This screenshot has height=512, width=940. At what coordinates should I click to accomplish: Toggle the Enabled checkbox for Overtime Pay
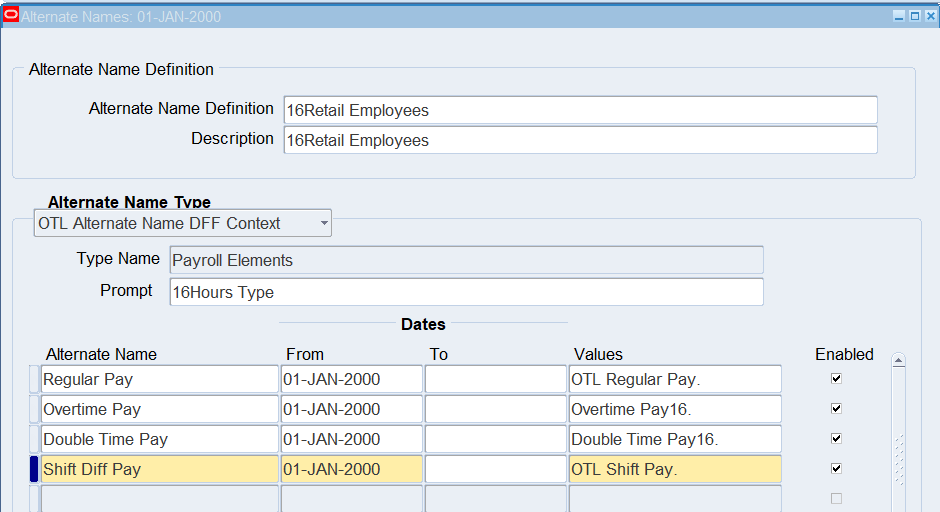[x=836, y=409]
